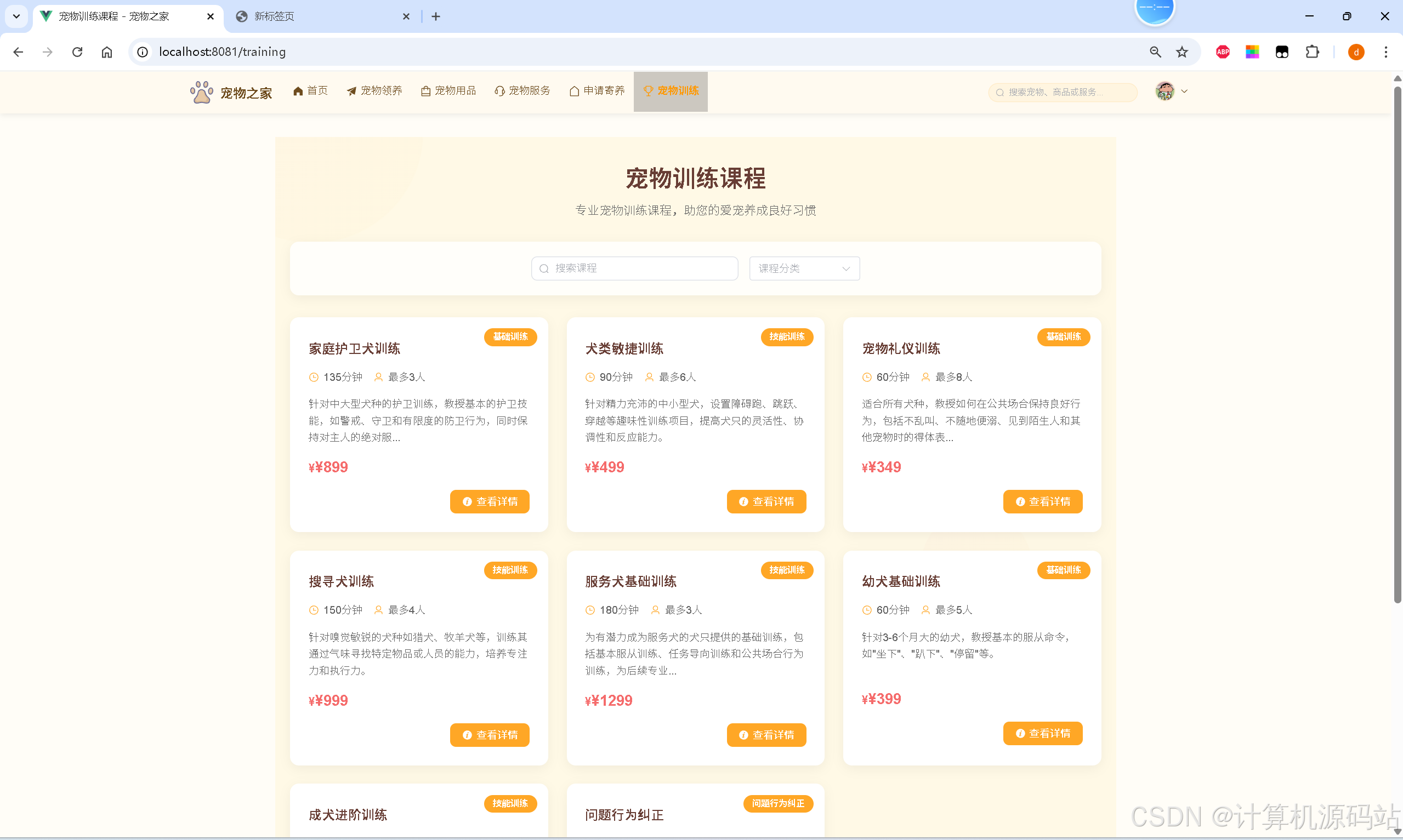
Task: Open the 课程分类 dropdown
Action: point(804,268)
